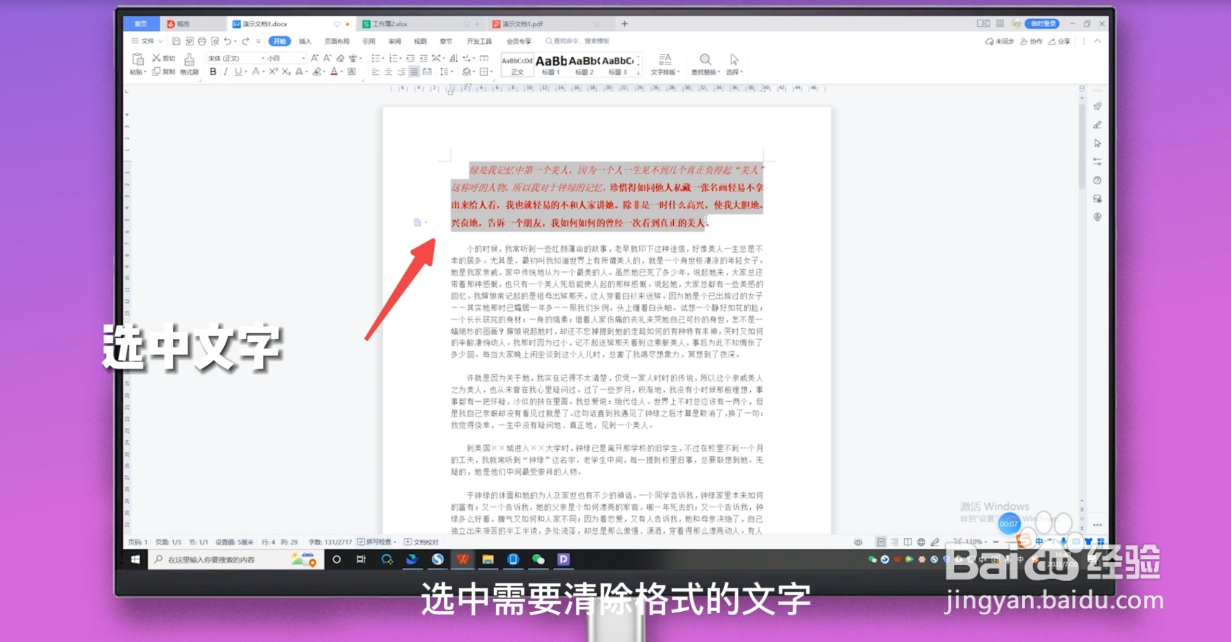
Task: Toggle distributed alignment button
Action: (x=427, y=71)
